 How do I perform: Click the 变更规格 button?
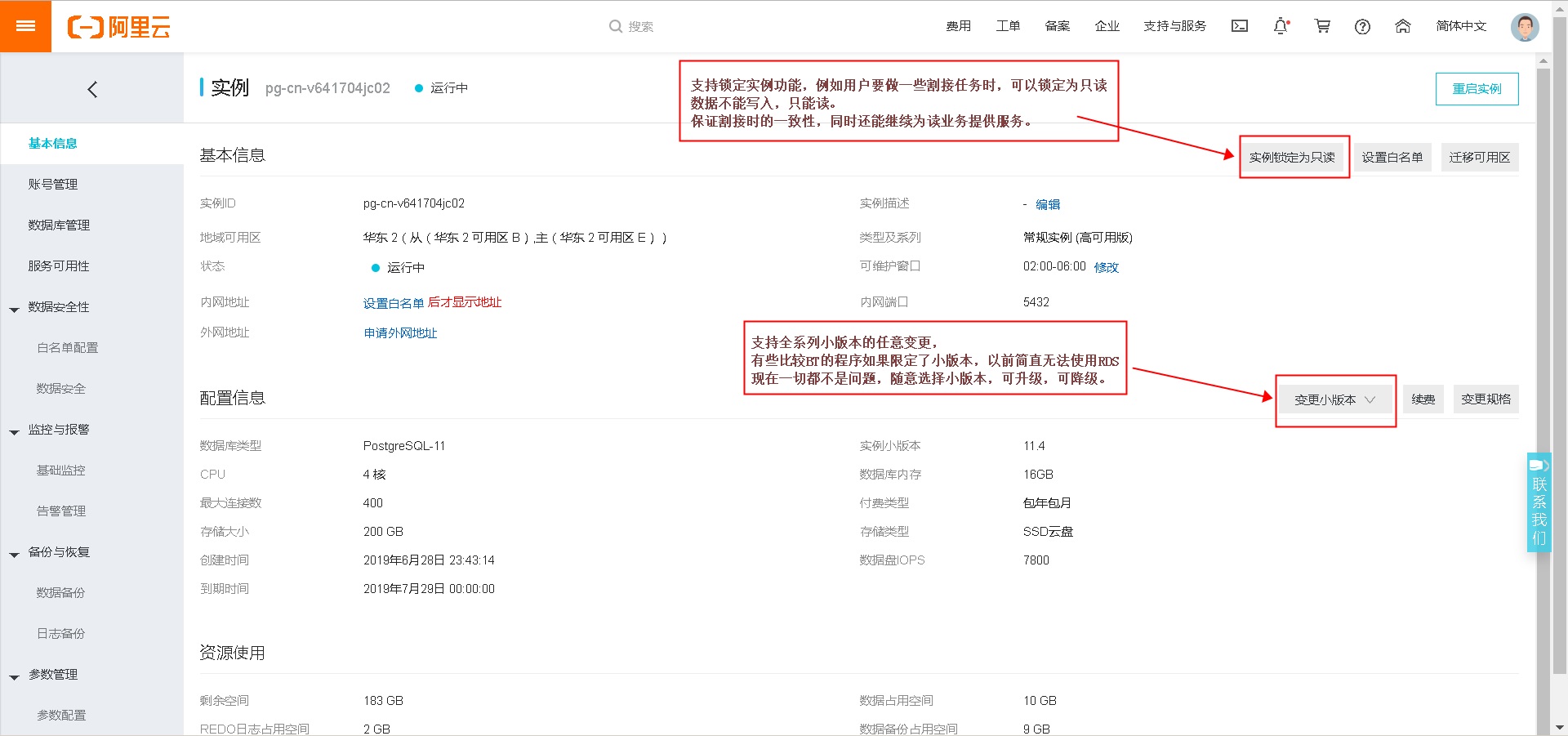click(x=1486, y=399)
